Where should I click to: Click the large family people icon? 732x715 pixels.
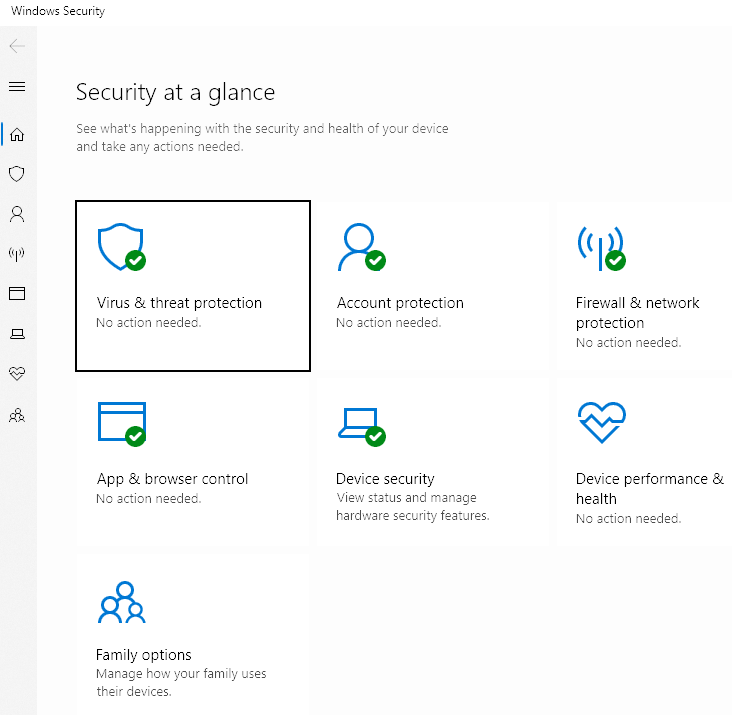click(122, 602)
